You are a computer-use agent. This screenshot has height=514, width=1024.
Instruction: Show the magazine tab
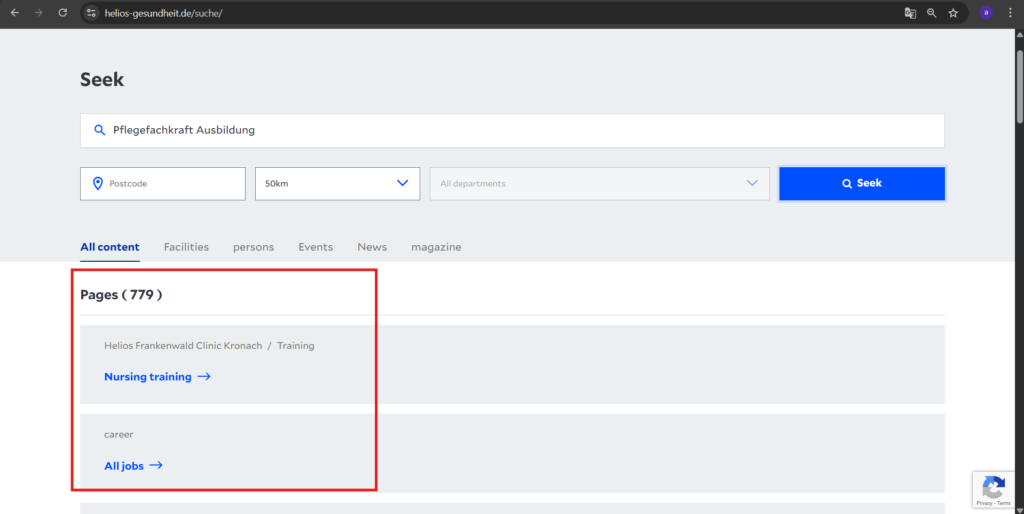[x=436, y=247]
